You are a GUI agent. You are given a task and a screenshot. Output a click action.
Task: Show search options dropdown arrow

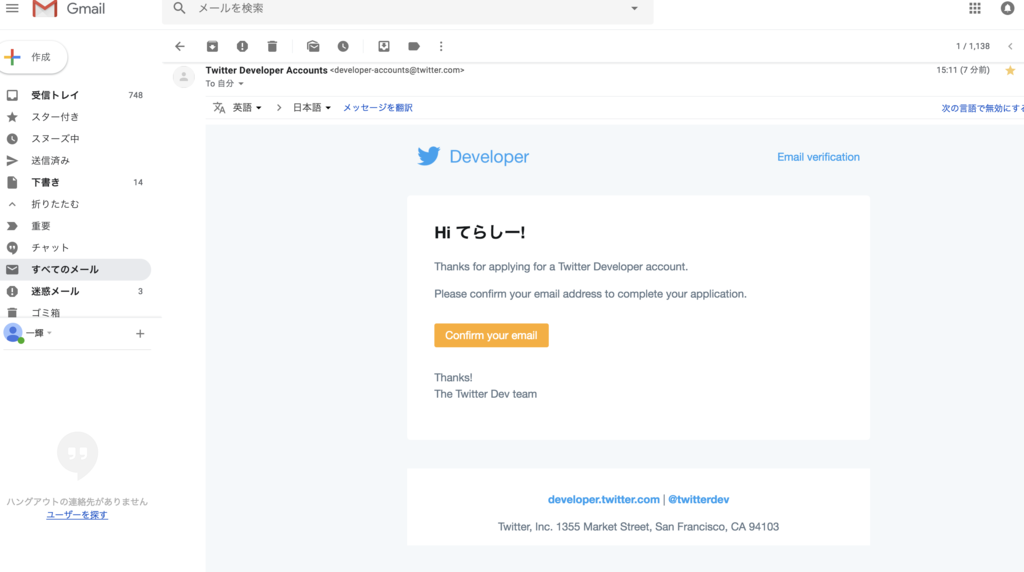(x=634, y=8)
